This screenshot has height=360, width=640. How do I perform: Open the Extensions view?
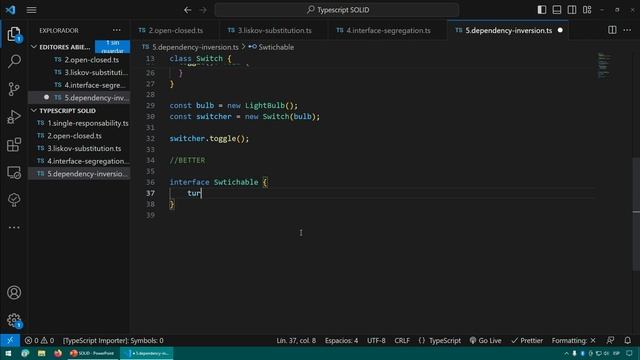14,144
